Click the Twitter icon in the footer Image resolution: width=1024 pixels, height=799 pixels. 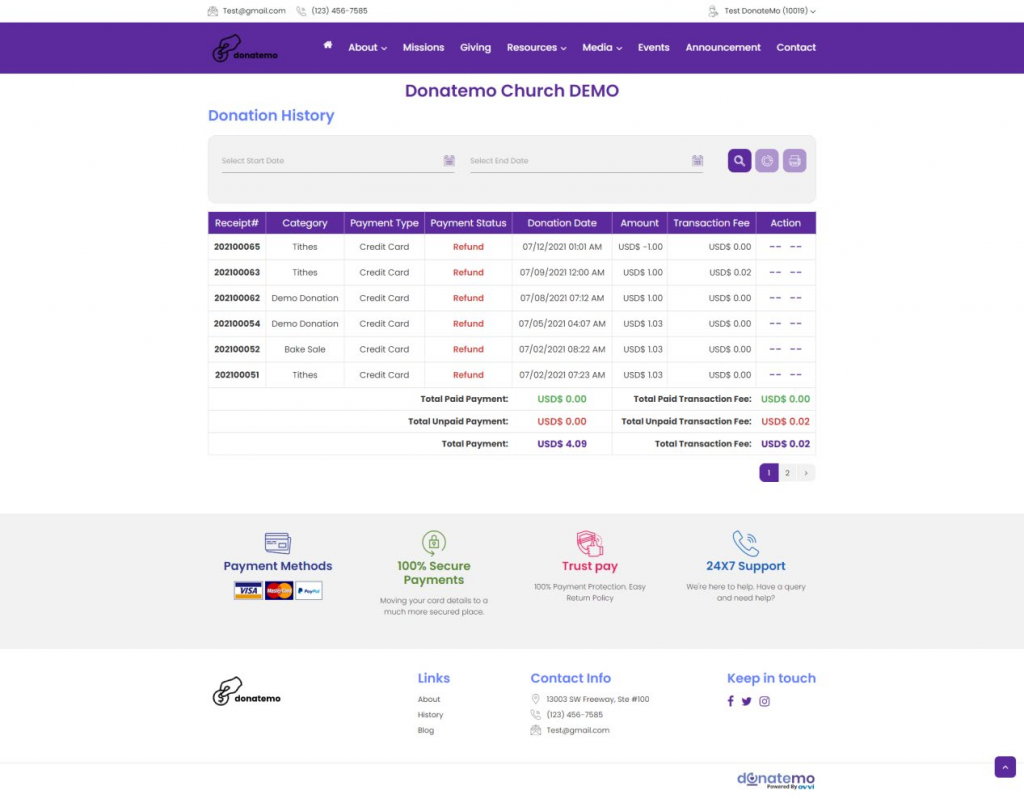point(747,701)
